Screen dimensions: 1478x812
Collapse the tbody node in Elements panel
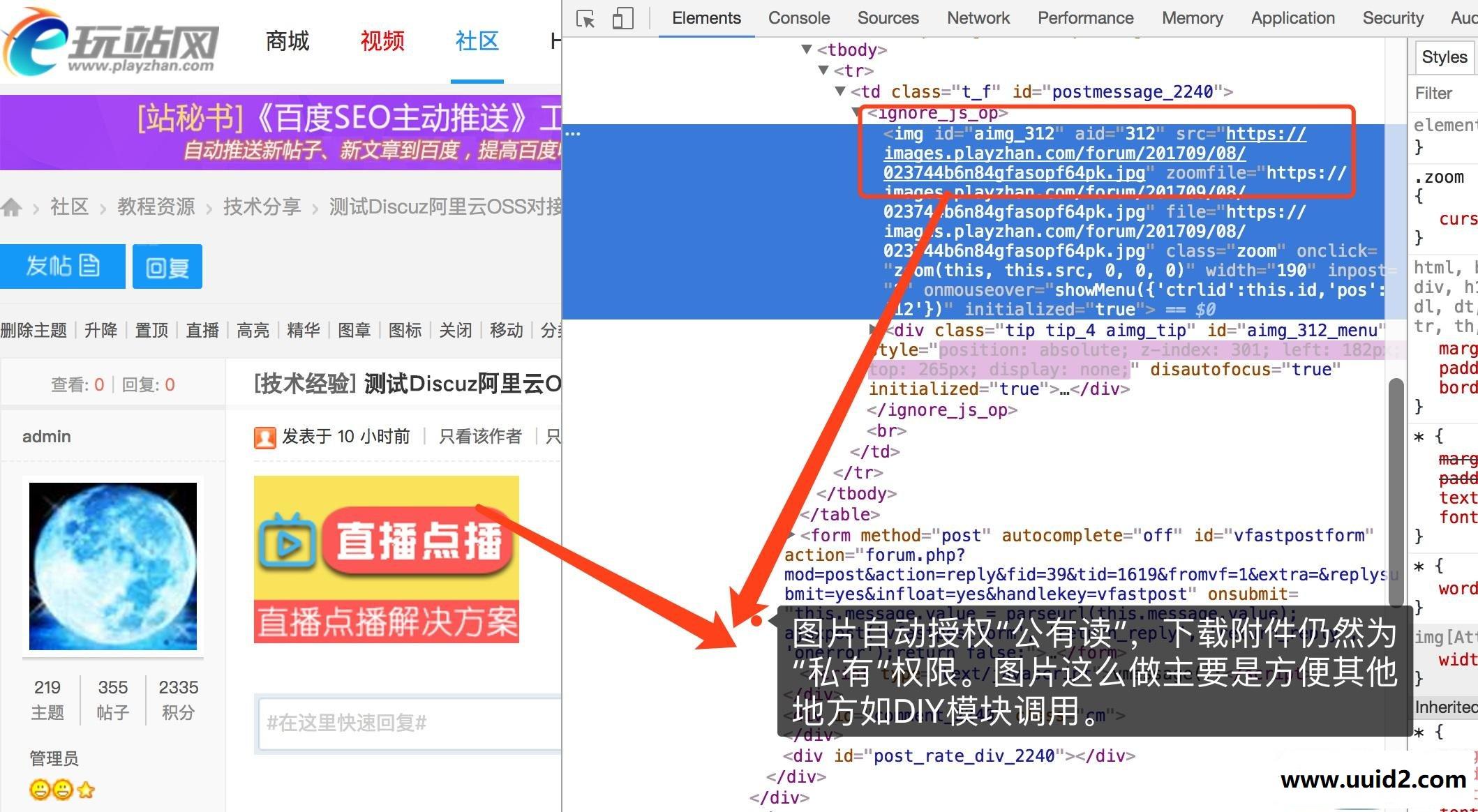(806, 49)
